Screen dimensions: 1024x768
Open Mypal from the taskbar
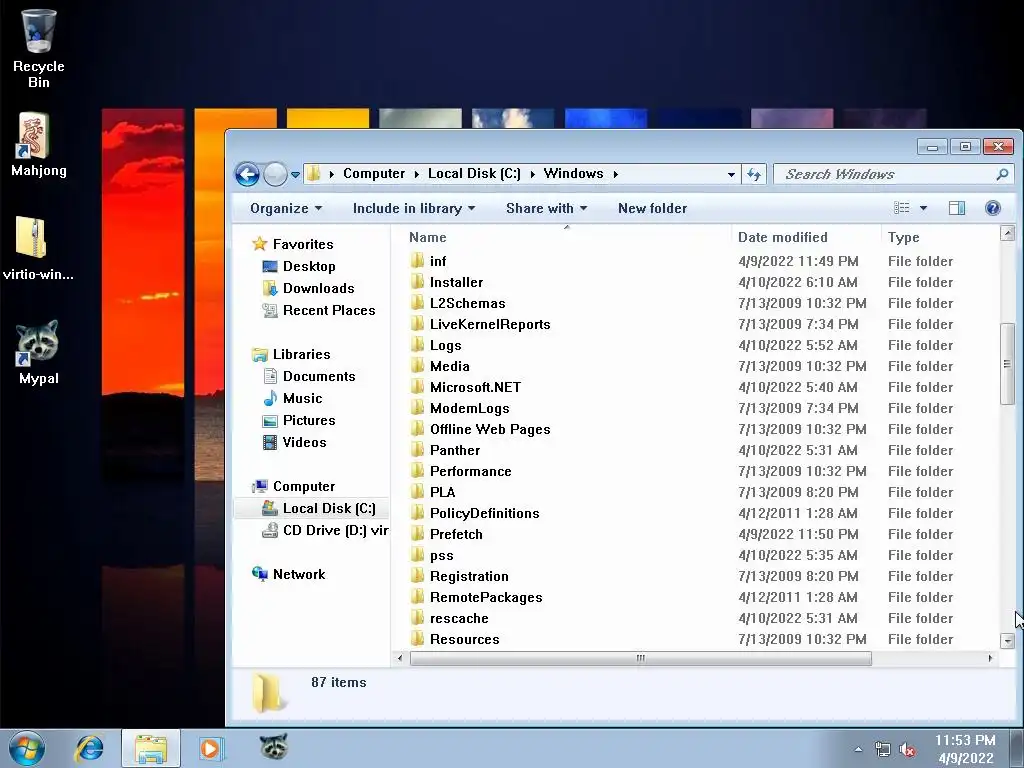tap(274, 746)
